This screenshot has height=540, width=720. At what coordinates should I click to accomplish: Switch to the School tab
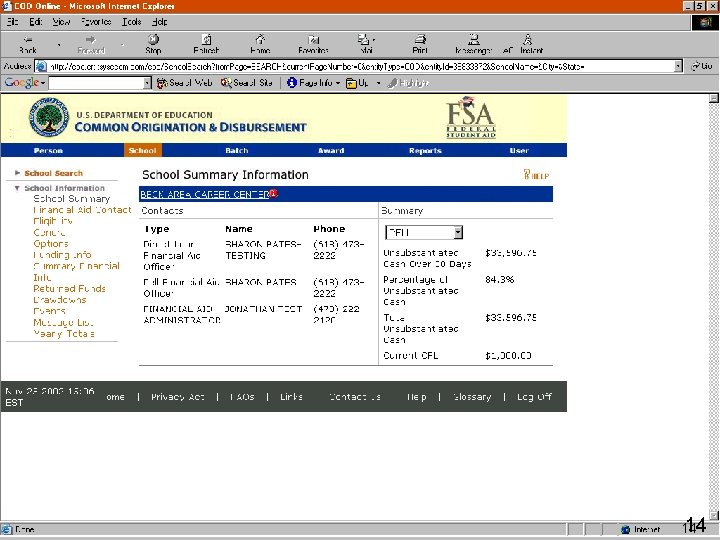(x=142, y=151)
